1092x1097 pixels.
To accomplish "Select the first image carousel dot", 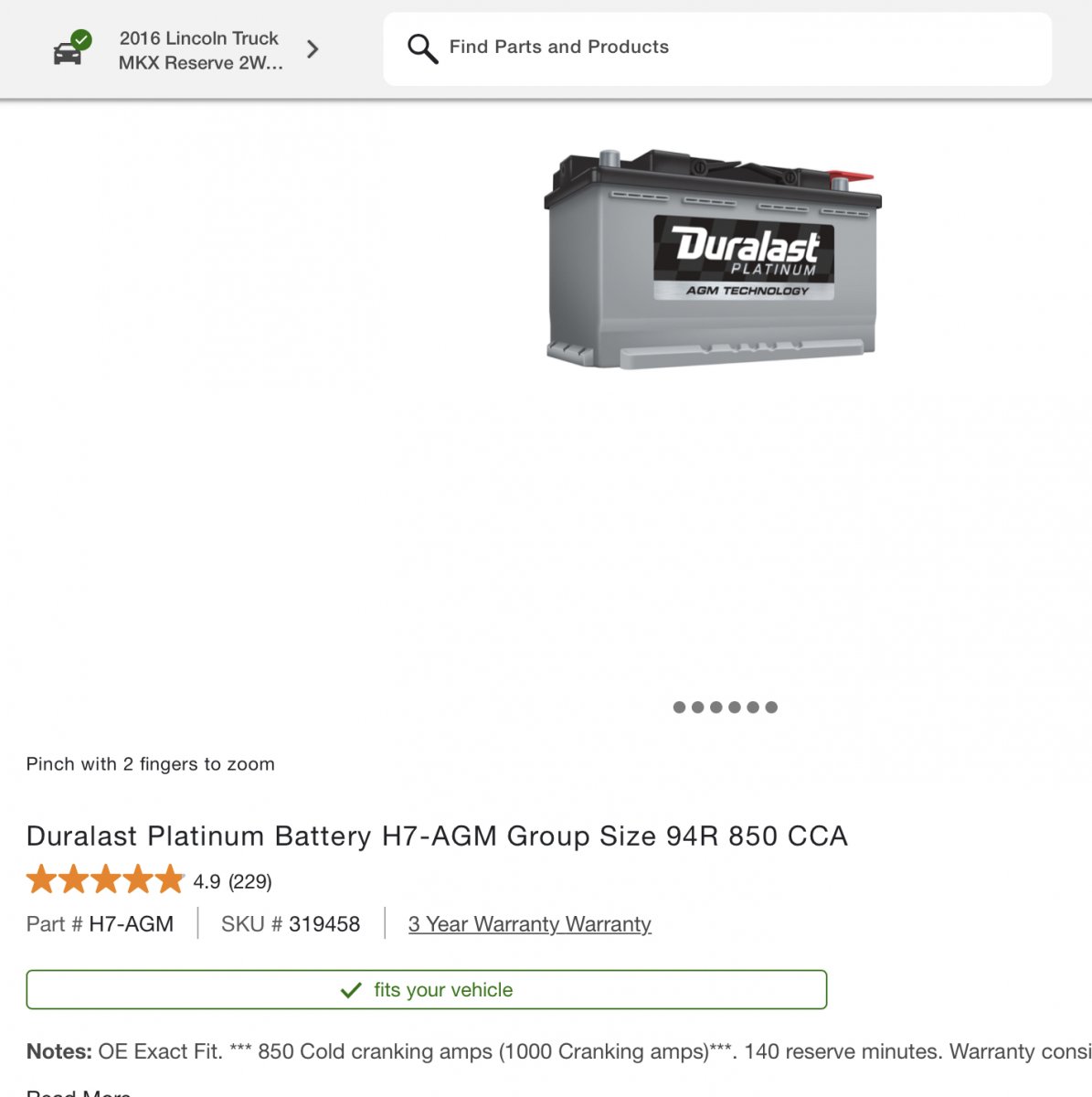I will click(679, 707).
